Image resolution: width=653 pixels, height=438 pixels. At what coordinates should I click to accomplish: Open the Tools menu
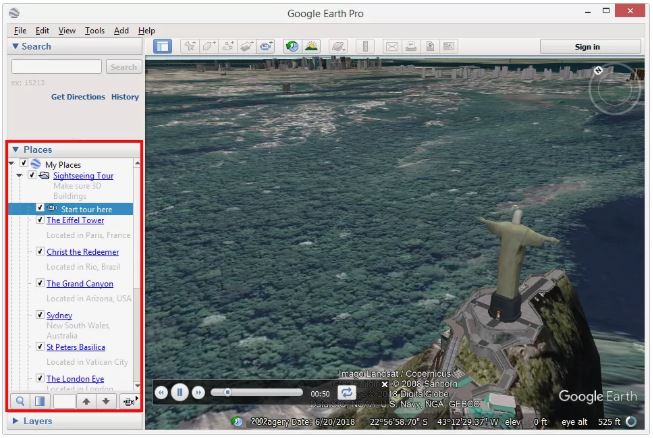point(95,30)
